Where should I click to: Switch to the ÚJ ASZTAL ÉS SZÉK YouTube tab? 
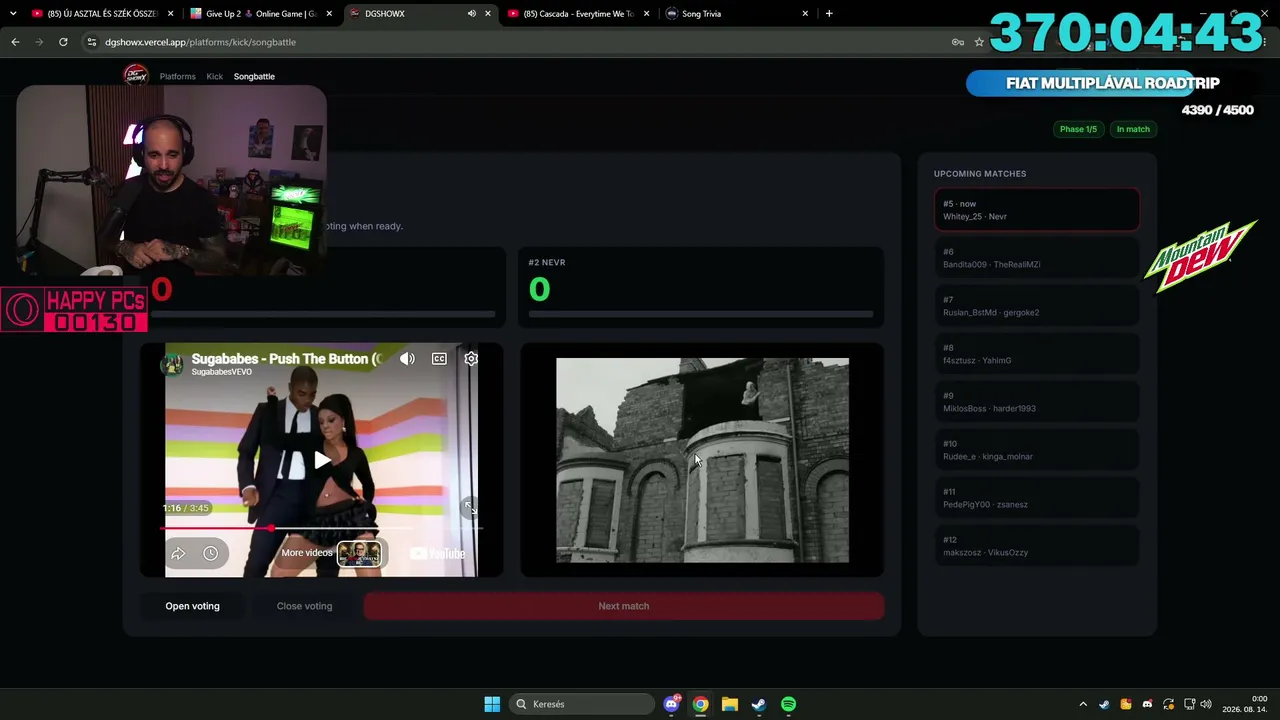(x=101, y=14)
